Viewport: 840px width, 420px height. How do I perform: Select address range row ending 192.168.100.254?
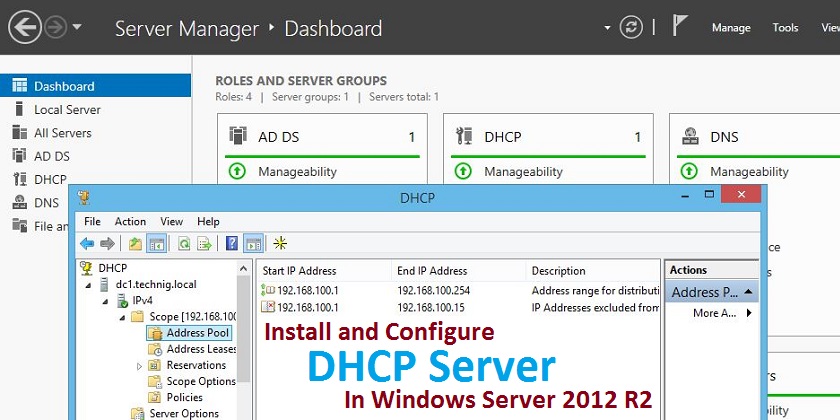point(460,291)
